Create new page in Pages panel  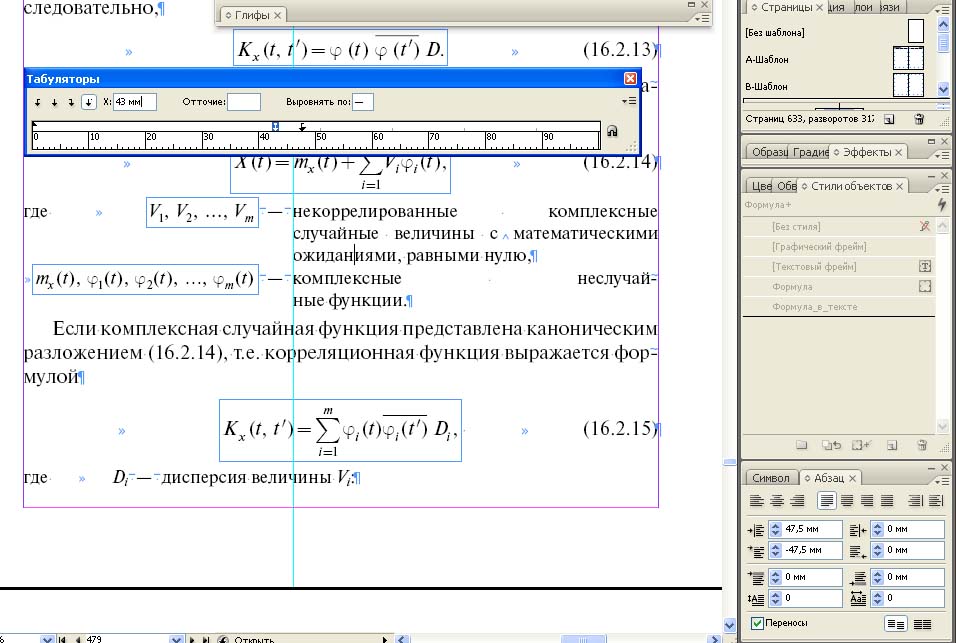point(890,119)
